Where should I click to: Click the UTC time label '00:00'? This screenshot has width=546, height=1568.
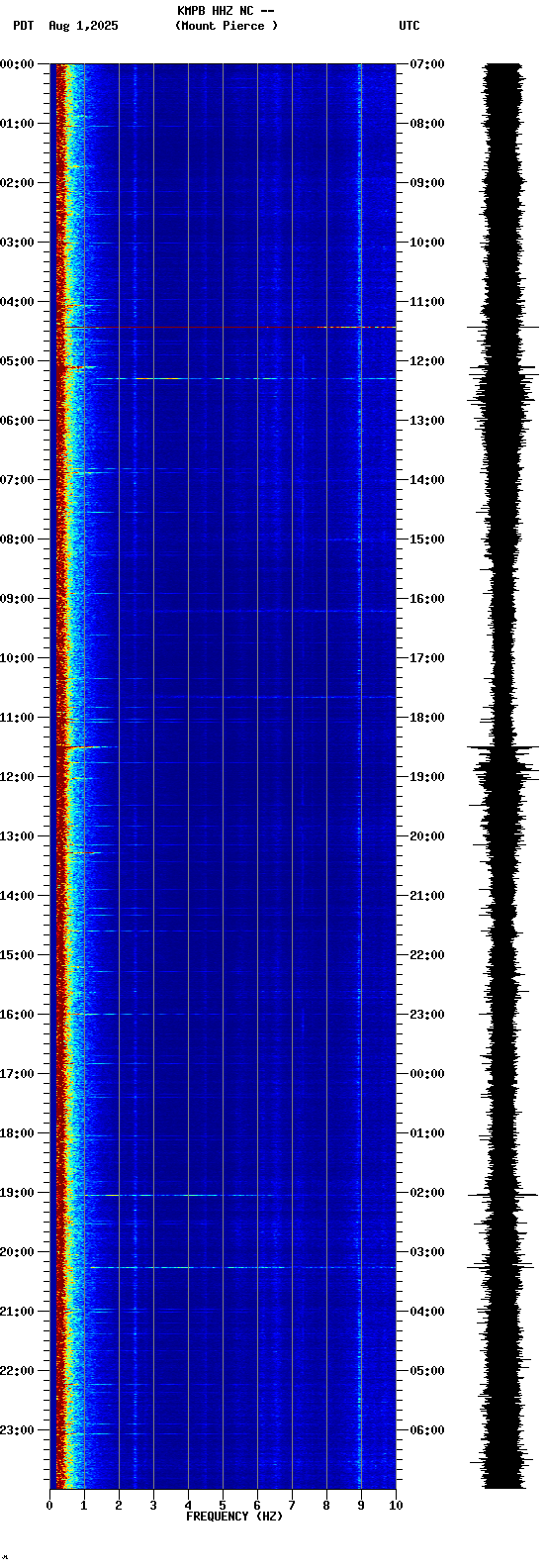coord(427,1074)
